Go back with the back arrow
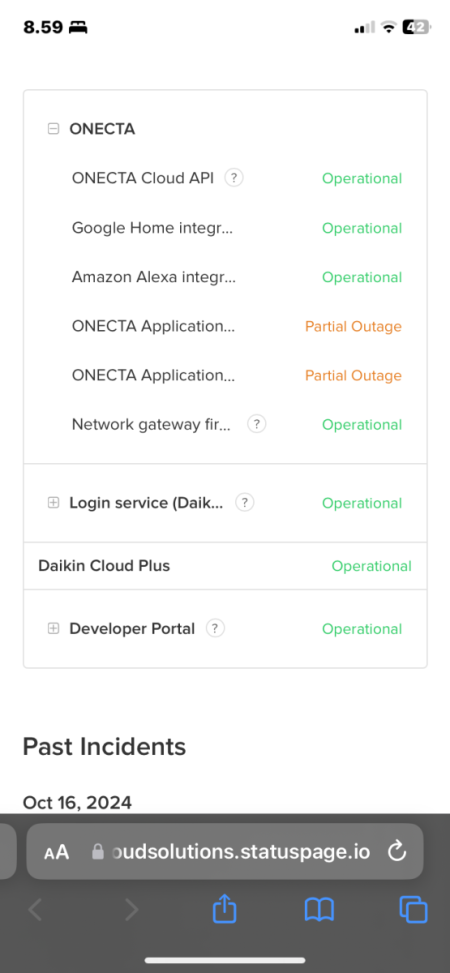Image resolution: width=450 pixels, height=973 pixels. [x=35, y=910]
